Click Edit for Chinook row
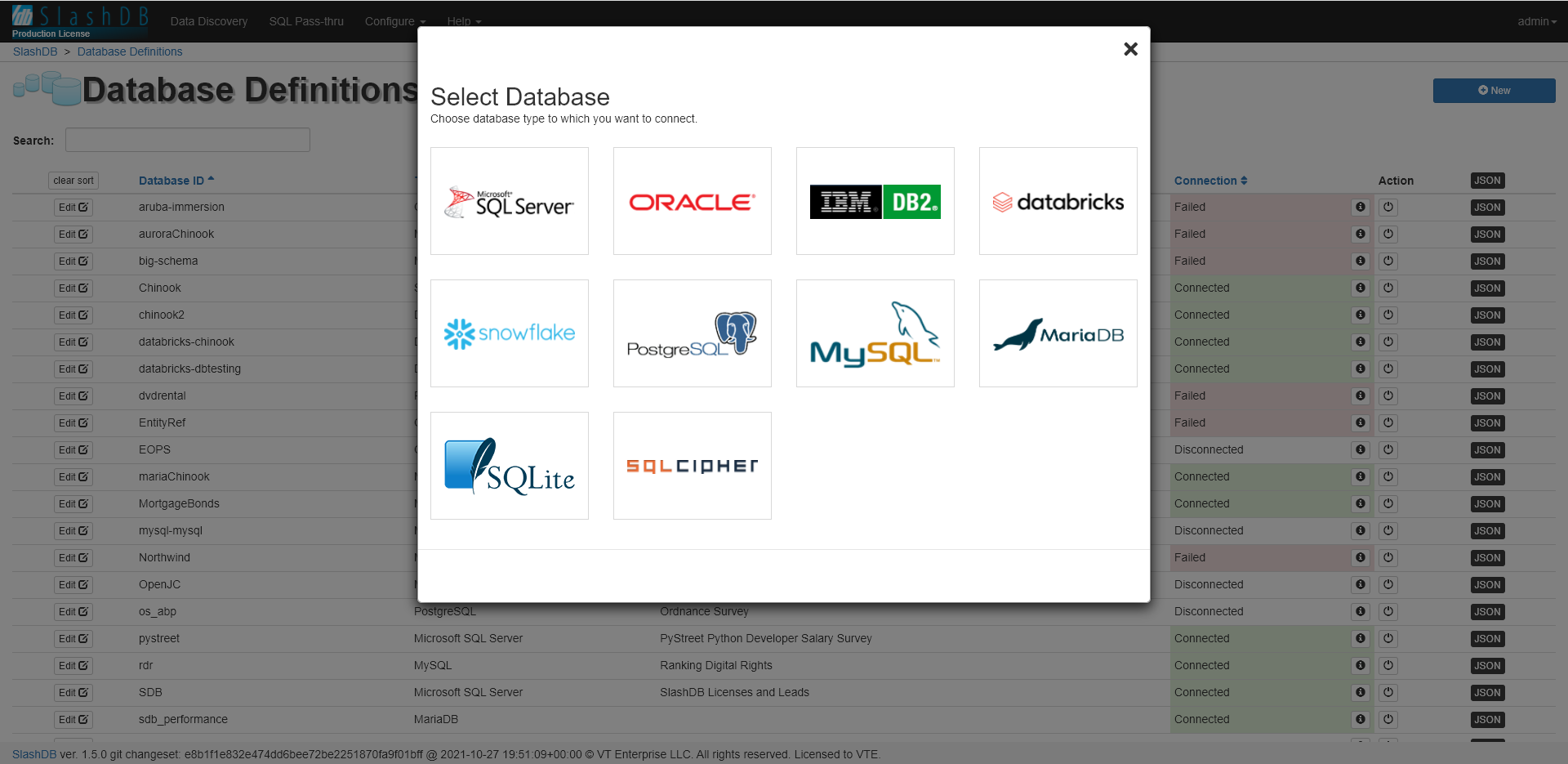 pos(73,288)
